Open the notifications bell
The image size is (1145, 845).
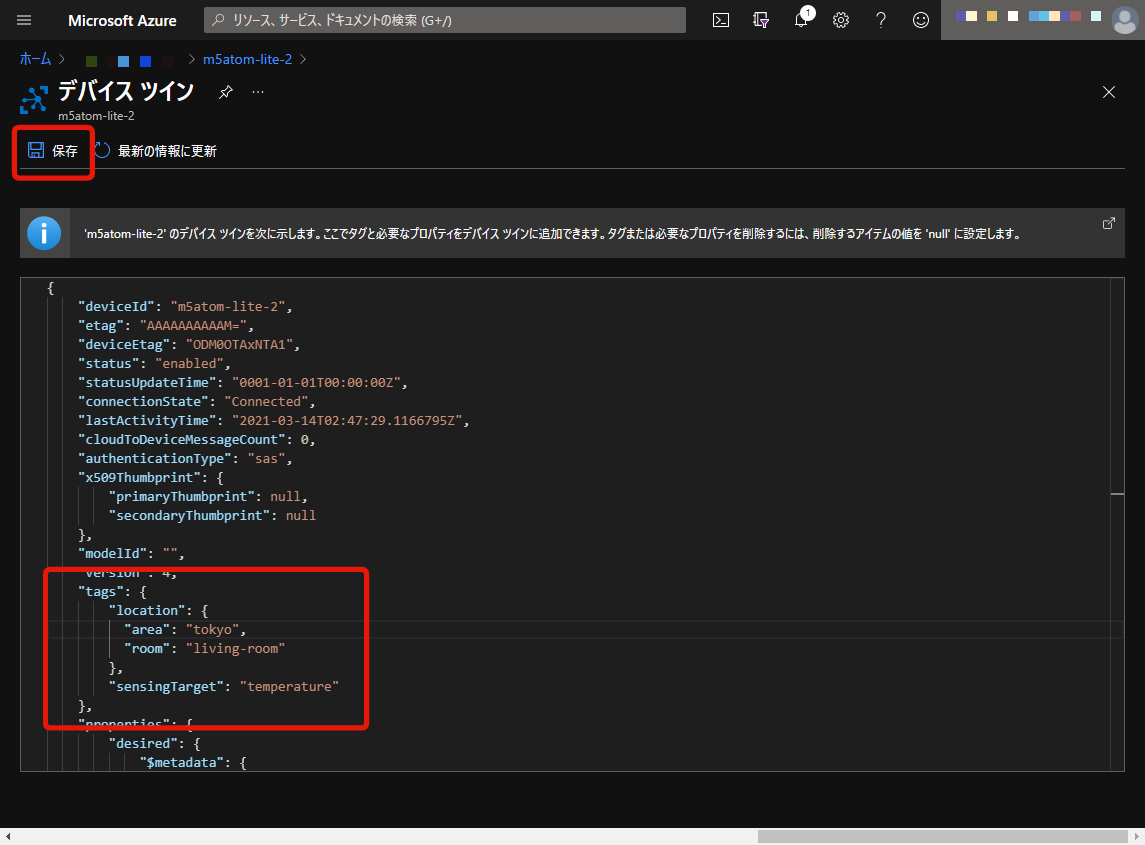(802, 20)
